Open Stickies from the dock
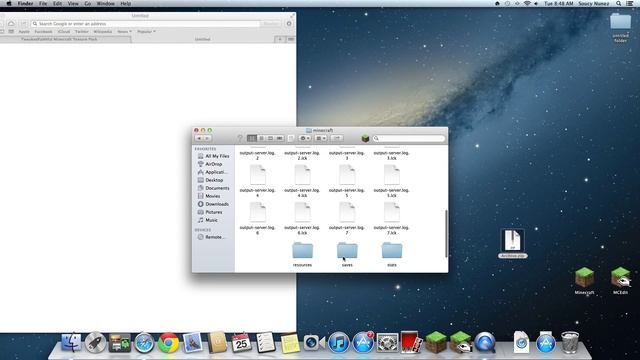 tap(290, 342)
